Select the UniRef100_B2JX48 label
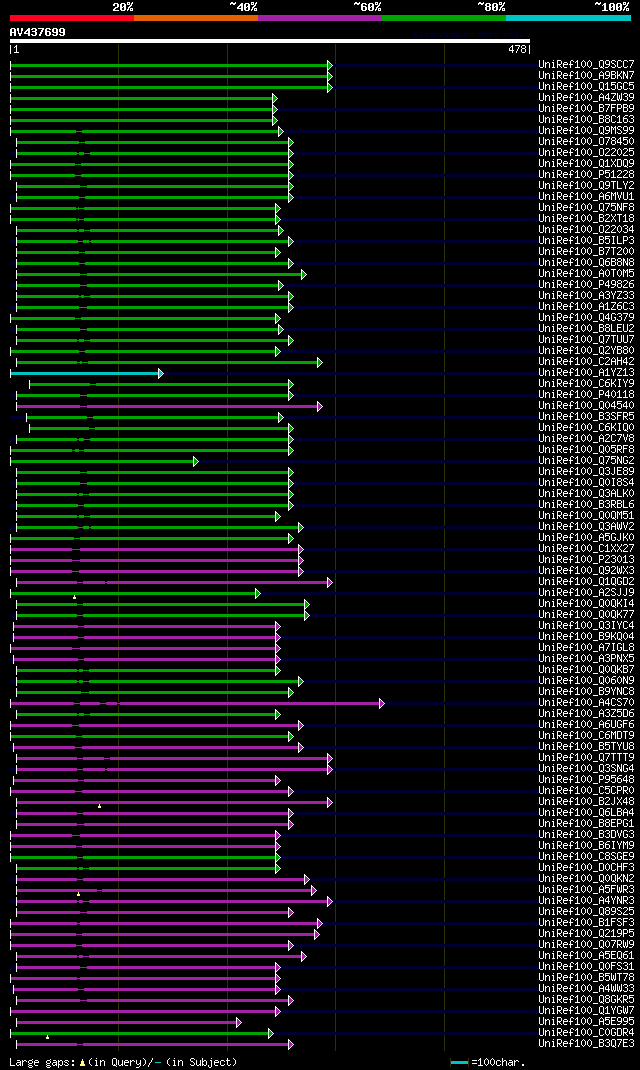This screenshot has height=1070, width=640. coord(586,802)
